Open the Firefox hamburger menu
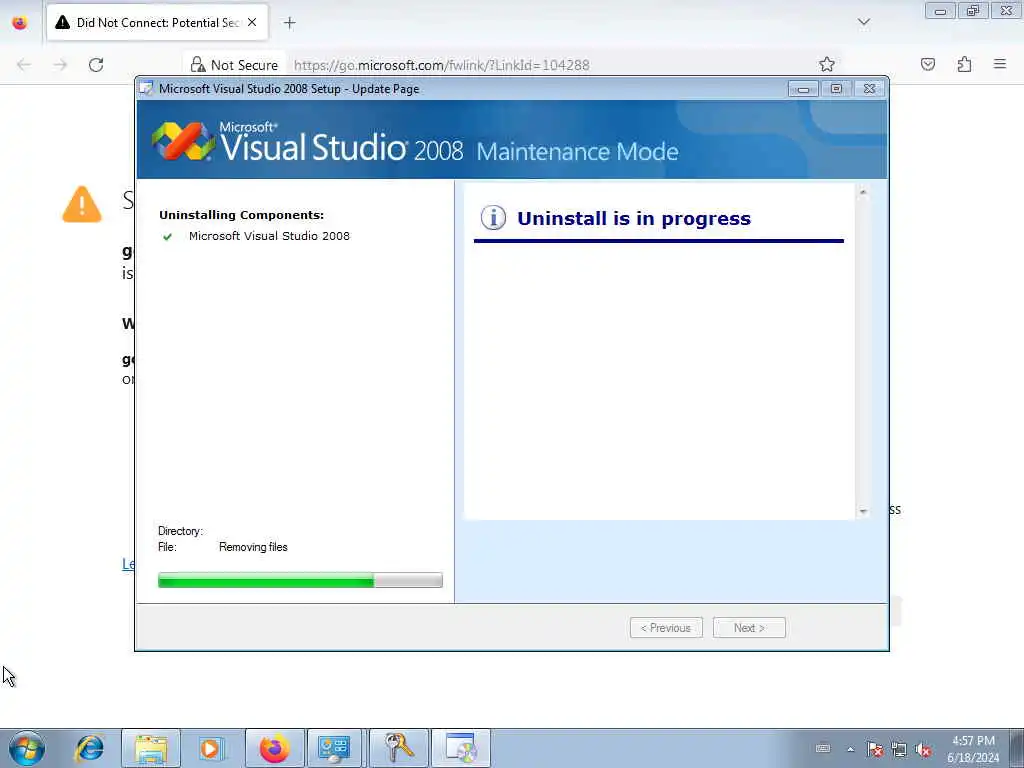This screenshot has width=1024, height=768. coord(1000,64)
